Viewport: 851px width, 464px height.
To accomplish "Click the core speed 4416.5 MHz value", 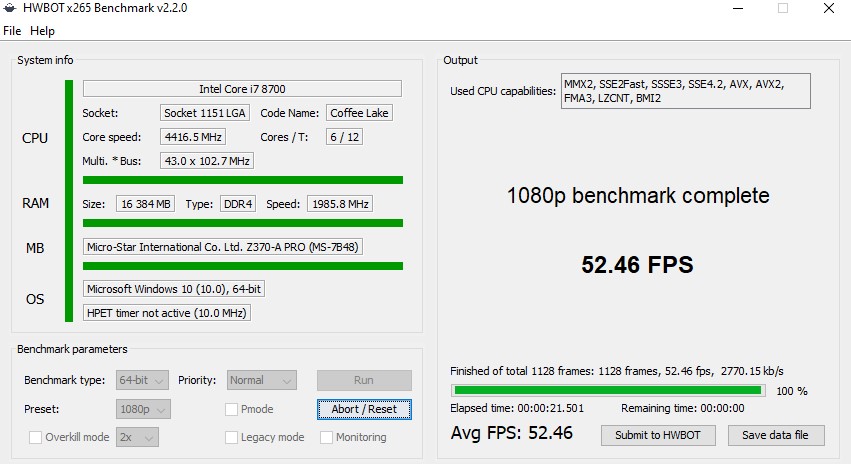I will 193,137.
